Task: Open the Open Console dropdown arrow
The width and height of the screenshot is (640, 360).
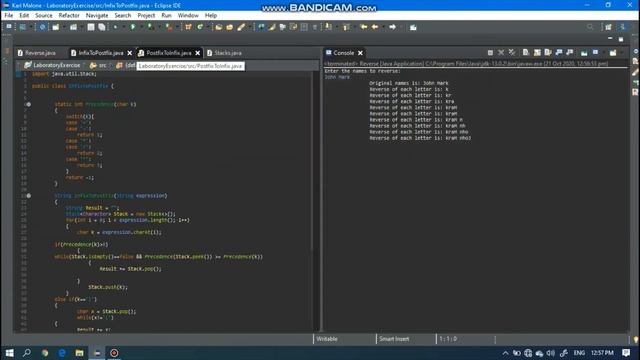Action: point(621,53)
